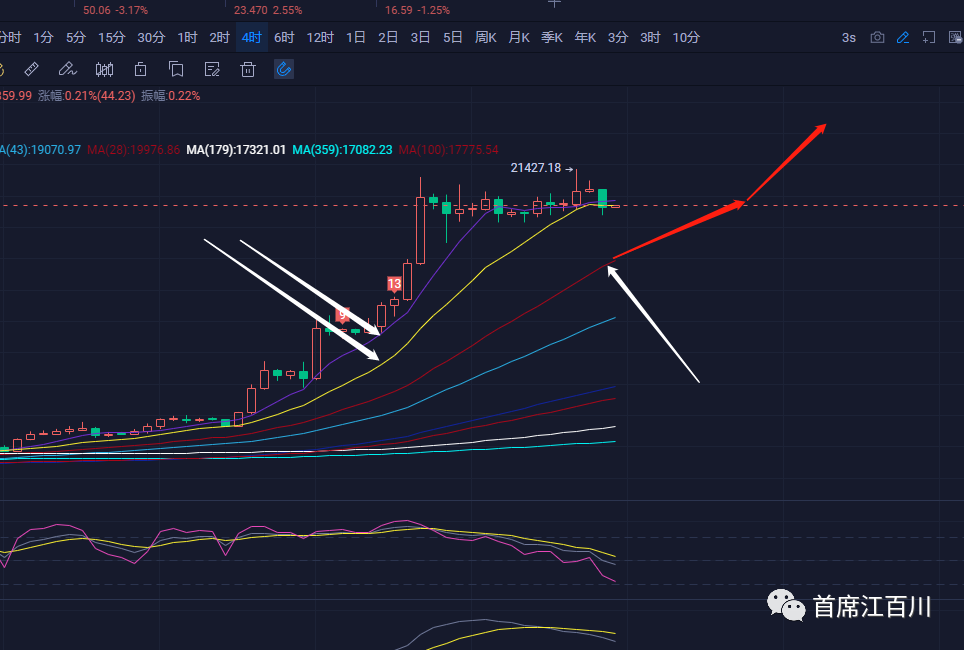The width and height of the screenshot is (964, 650).
Task: Switch to the 5分 timeframe
Action: [76, 38]
